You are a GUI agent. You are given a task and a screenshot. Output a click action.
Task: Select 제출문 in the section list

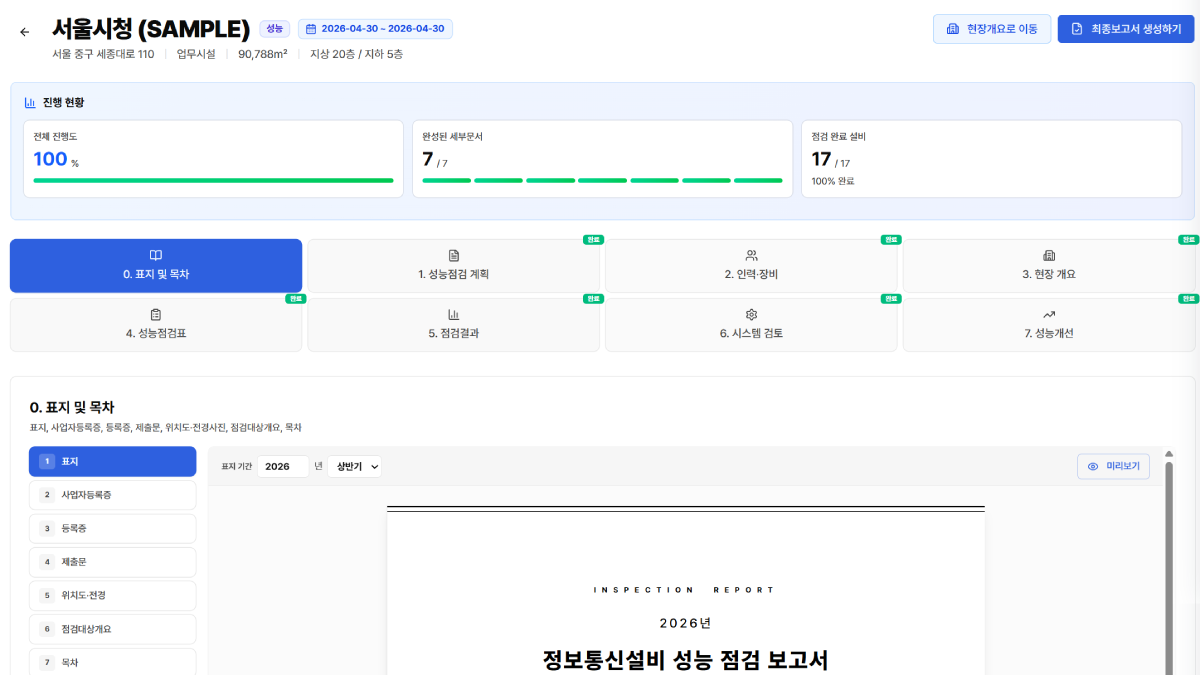pyautogui.click(x=113, y=562)
